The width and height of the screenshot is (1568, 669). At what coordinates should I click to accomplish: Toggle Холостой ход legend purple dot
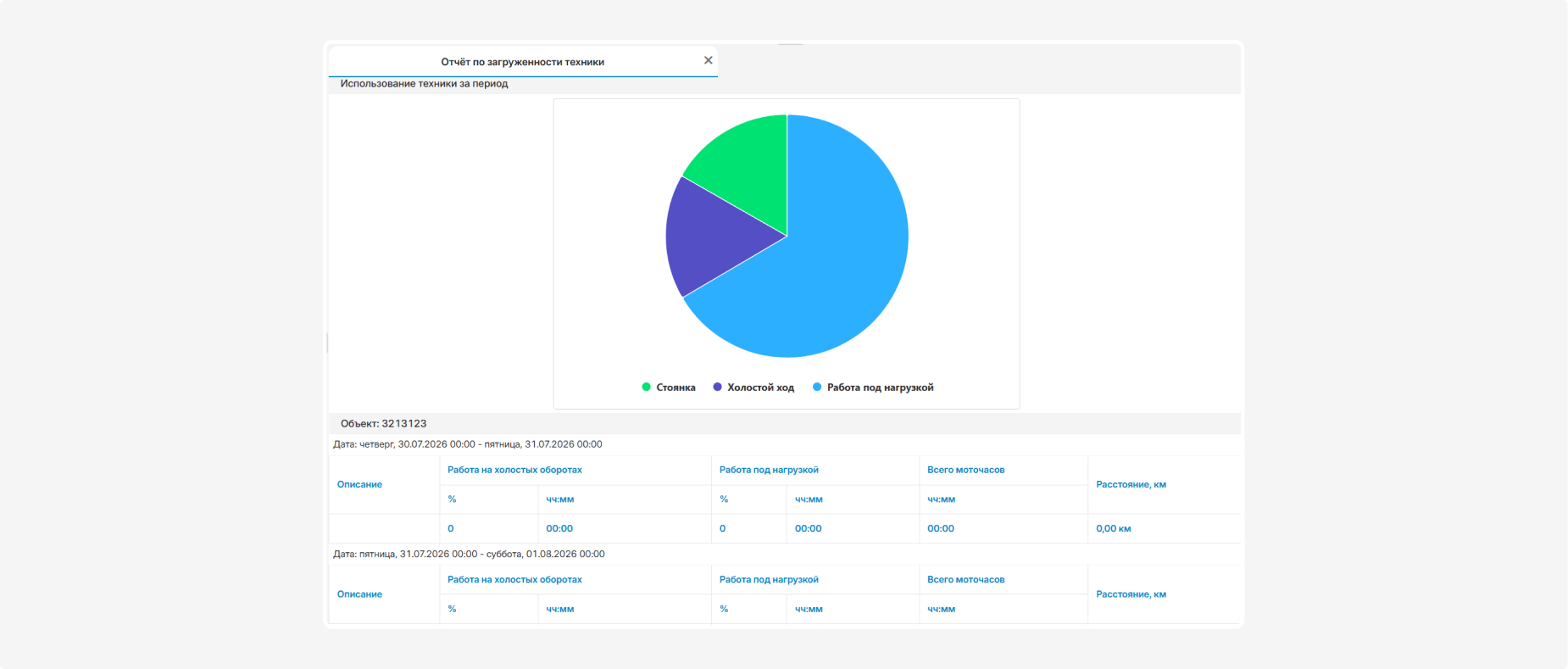coord(717,387)
